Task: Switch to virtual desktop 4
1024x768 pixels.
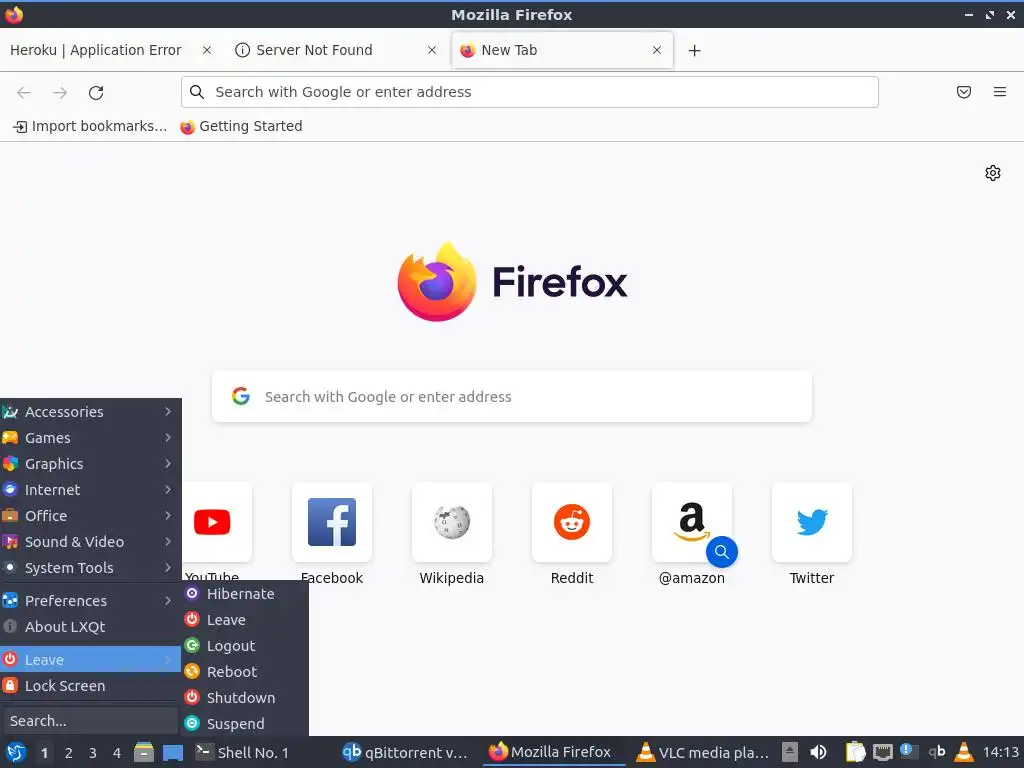Action: pos(117,753)
